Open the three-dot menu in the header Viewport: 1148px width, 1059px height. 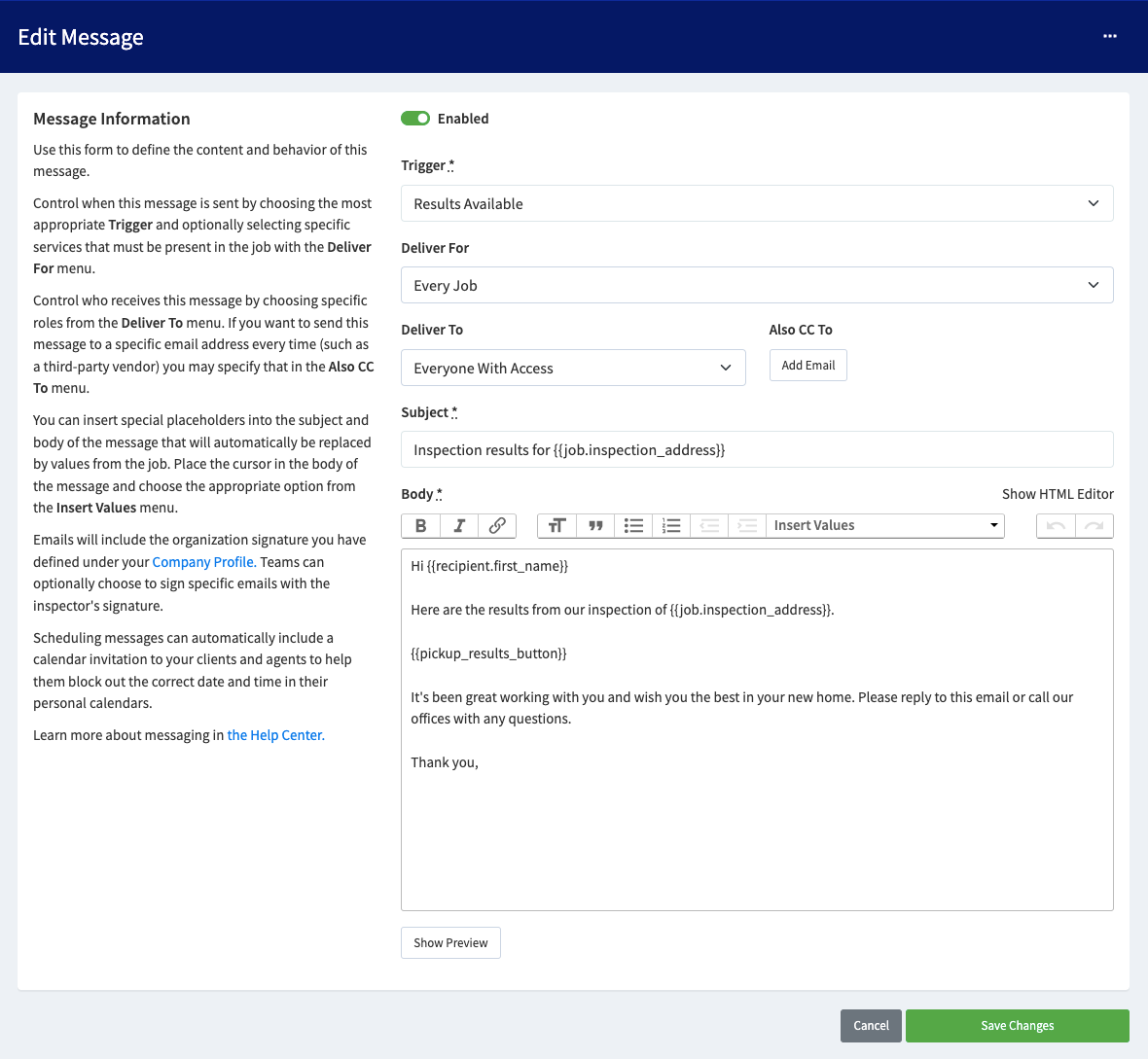click(1110, 36)
